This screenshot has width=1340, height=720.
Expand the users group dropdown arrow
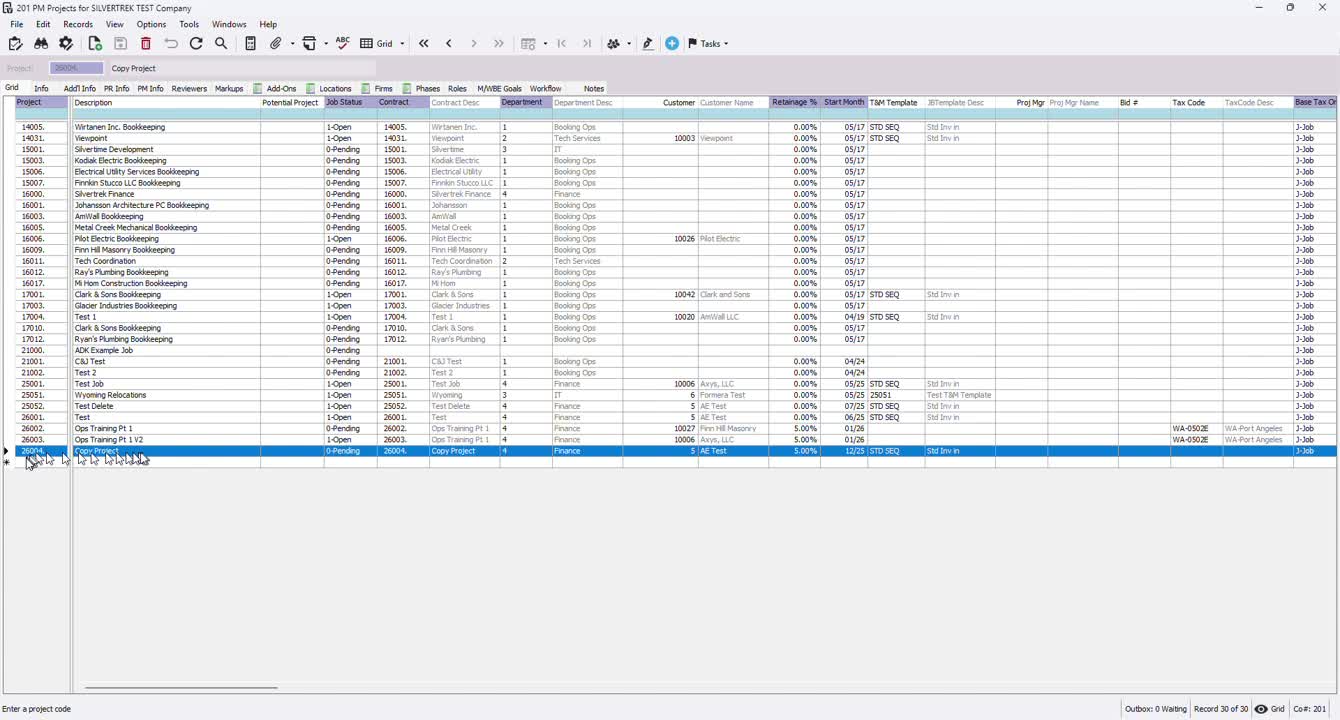[630, 44]
